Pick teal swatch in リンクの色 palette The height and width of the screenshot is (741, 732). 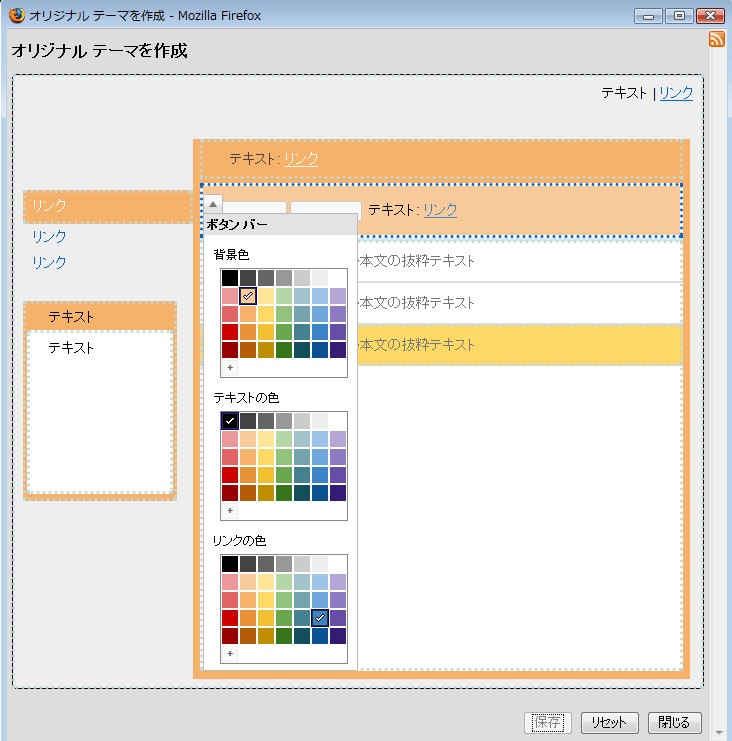coord(302,618)
